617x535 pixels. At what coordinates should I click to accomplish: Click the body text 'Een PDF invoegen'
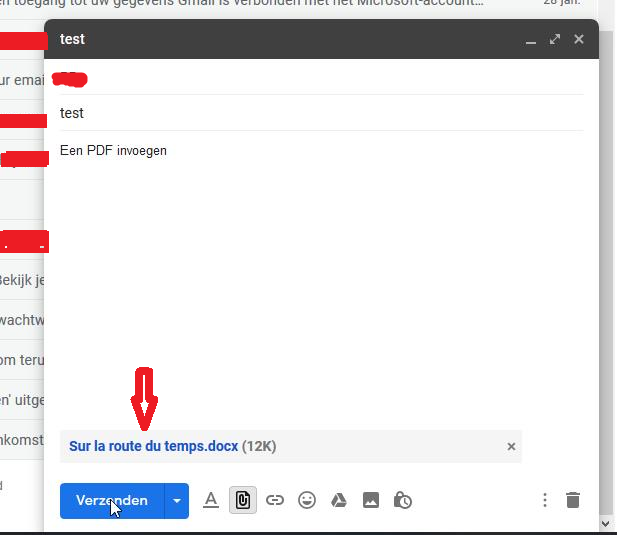tap(113, 151)
